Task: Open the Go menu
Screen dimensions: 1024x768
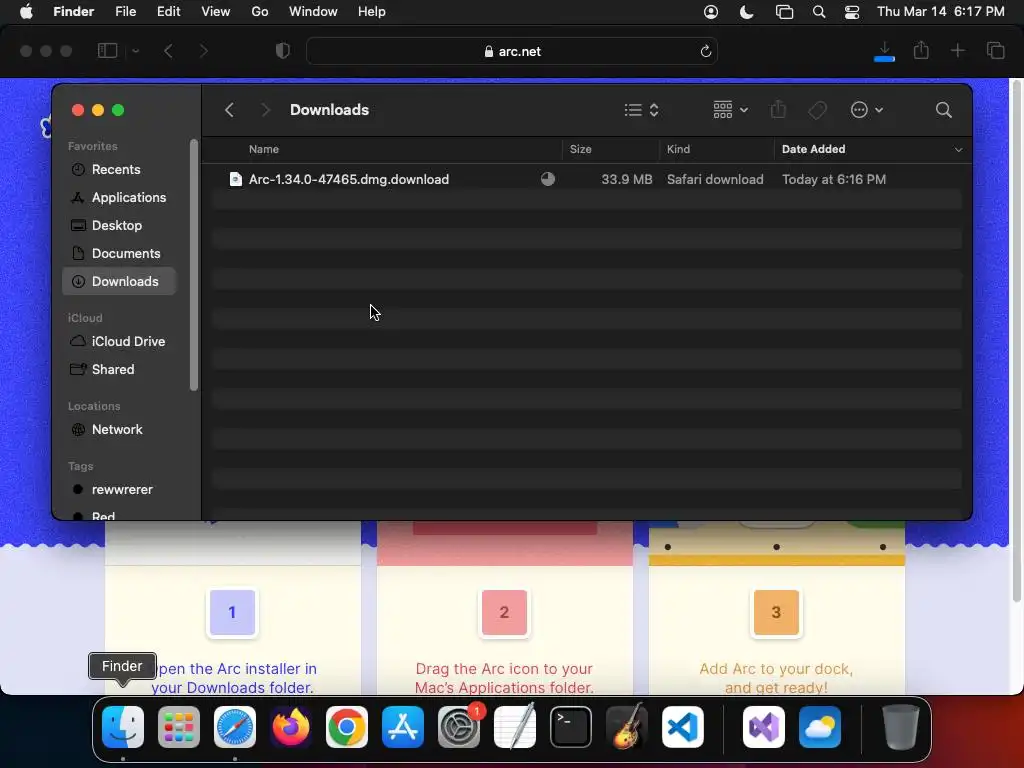Action: tap(260, 12)
